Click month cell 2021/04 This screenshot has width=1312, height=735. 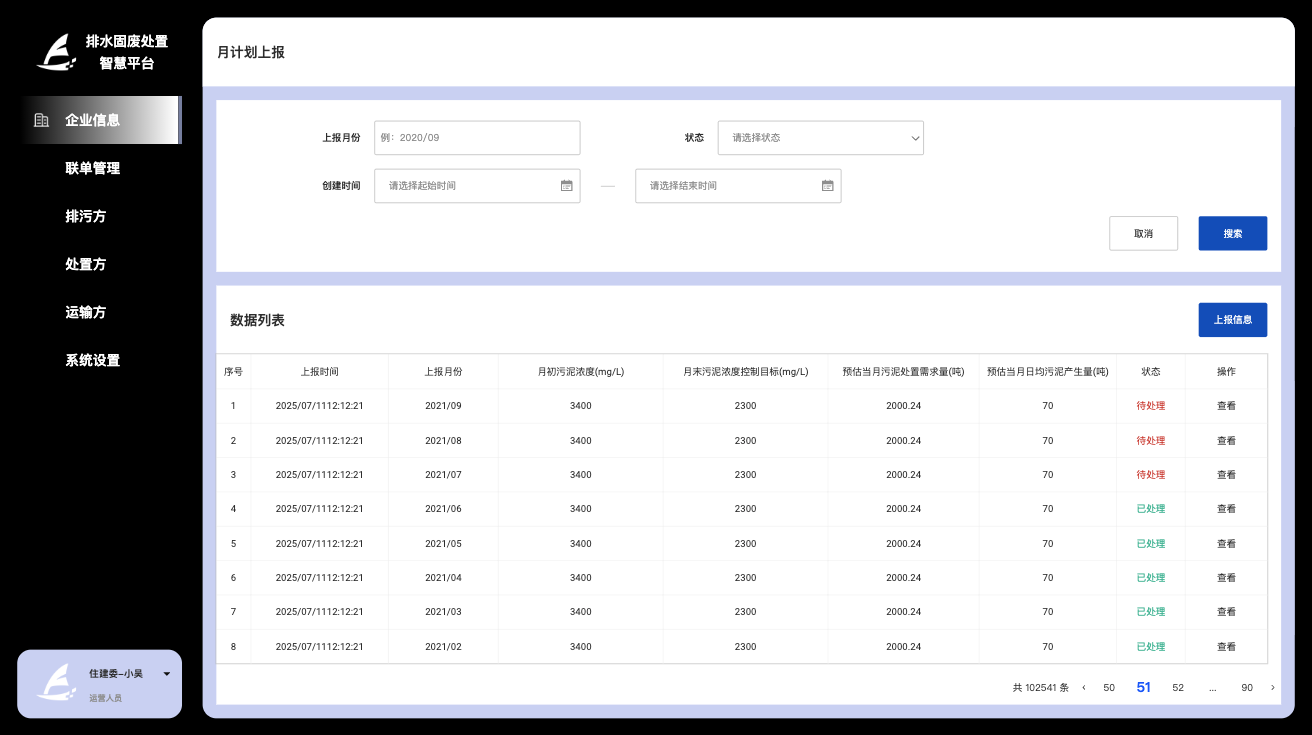coord(443,578)
